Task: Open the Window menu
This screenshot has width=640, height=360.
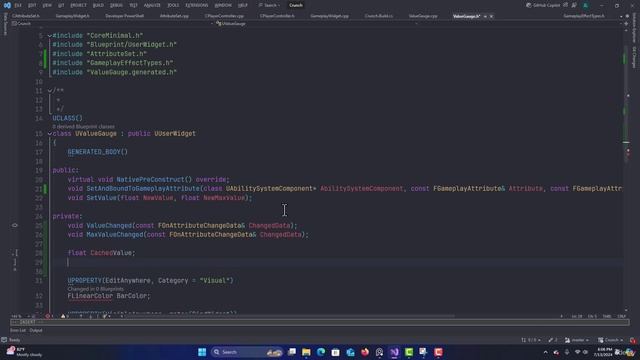Action: pyautogui.click(x=223, y=5)
